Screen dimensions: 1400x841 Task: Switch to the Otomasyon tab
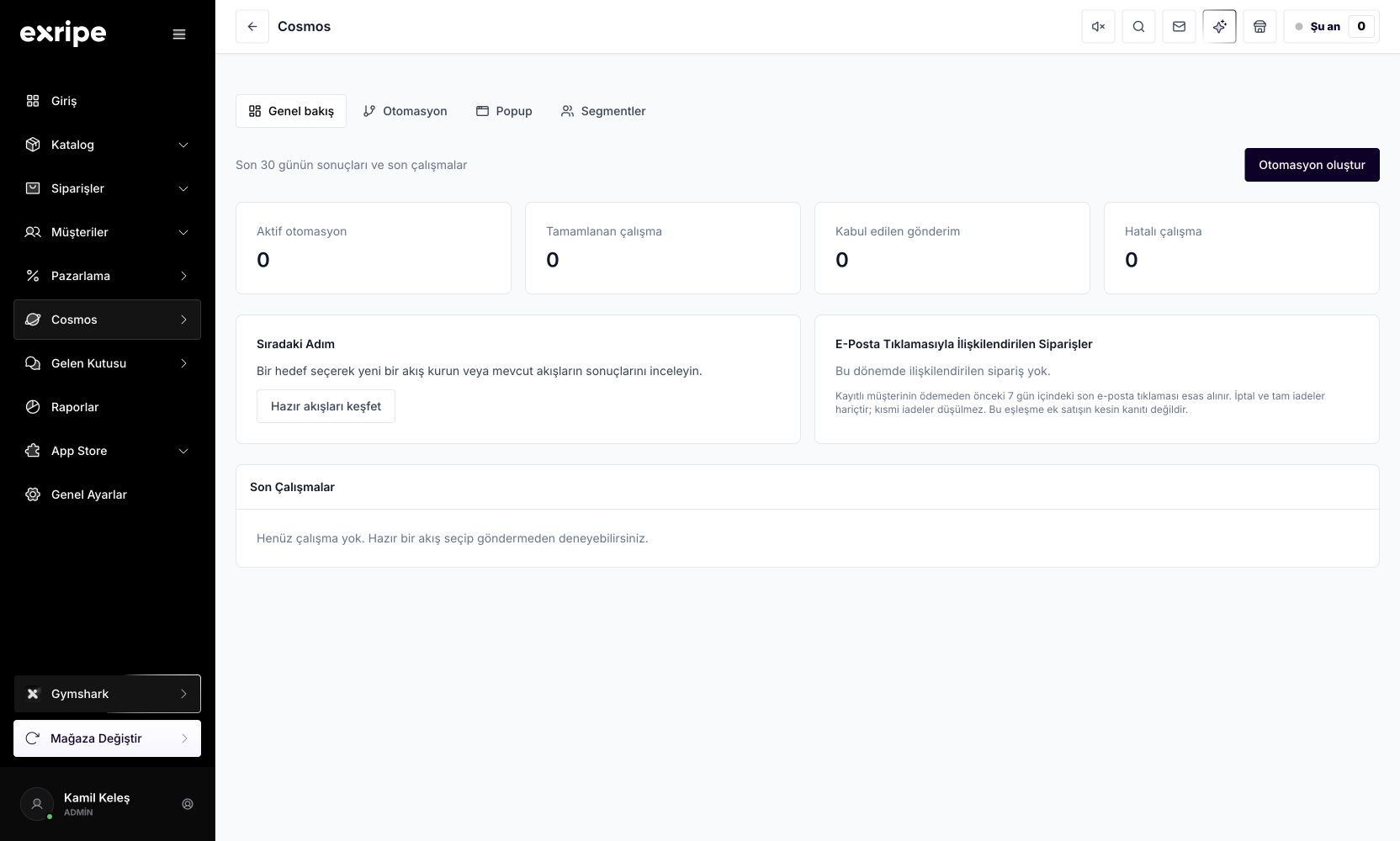(405, 111)
